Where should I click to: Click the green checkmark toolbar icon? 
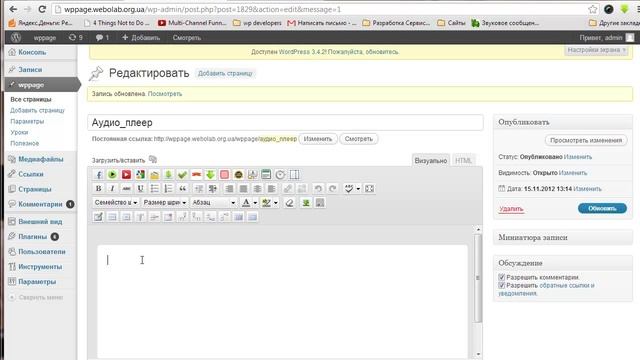point(182,175)
